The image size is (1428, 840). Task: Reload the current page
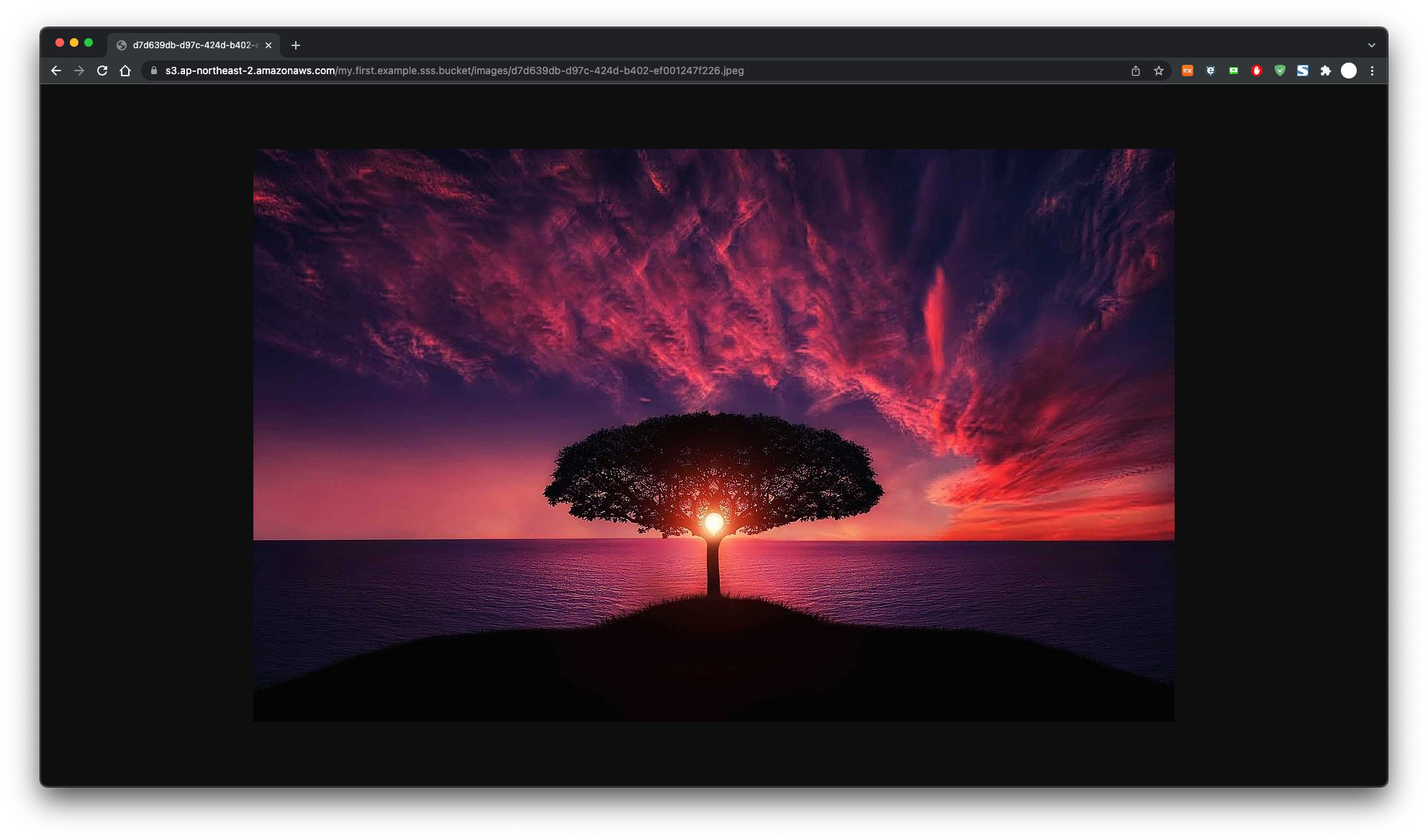tap(102, 71)
